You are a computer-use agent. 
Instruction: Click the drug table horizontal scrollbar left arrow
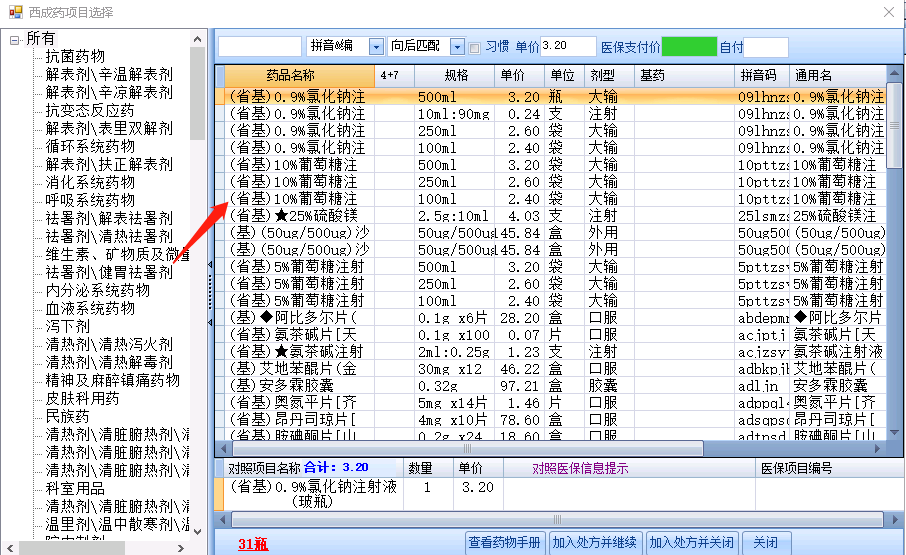pos(224,448)
